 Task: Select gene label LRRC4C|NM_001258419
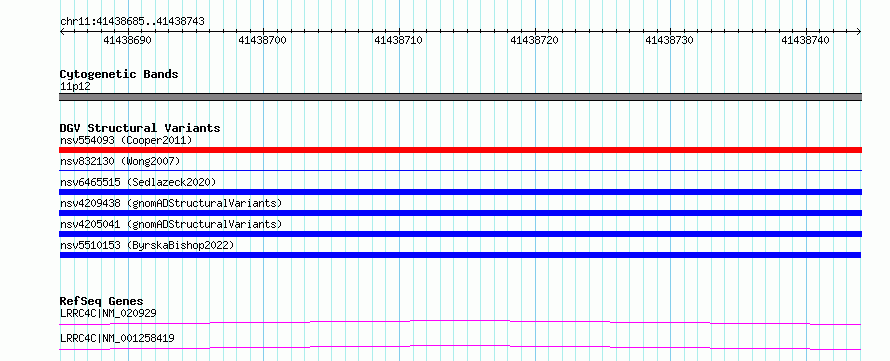point(117,338)
